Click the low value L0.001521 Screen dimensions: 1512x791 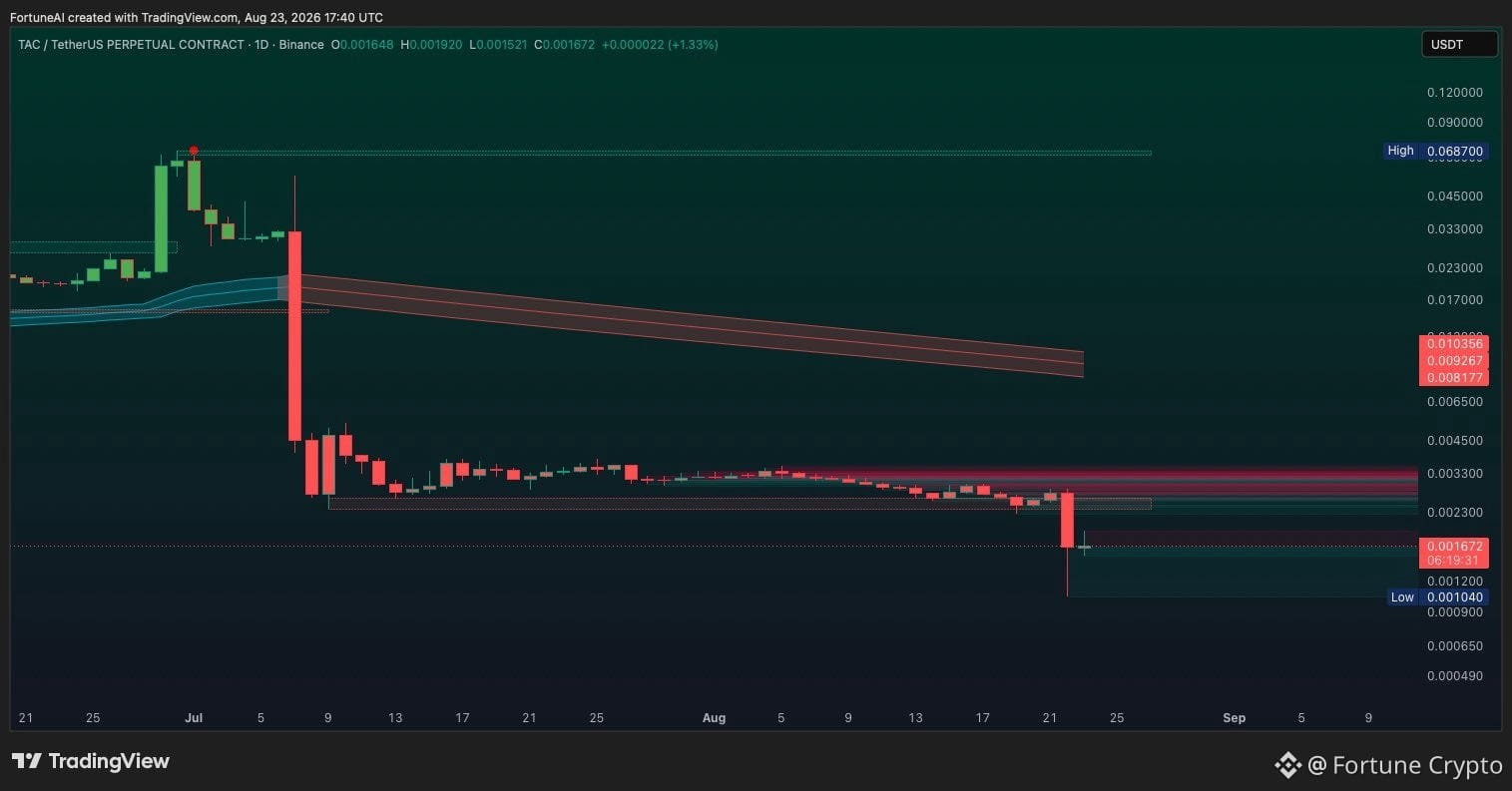(x=497, y=45)
